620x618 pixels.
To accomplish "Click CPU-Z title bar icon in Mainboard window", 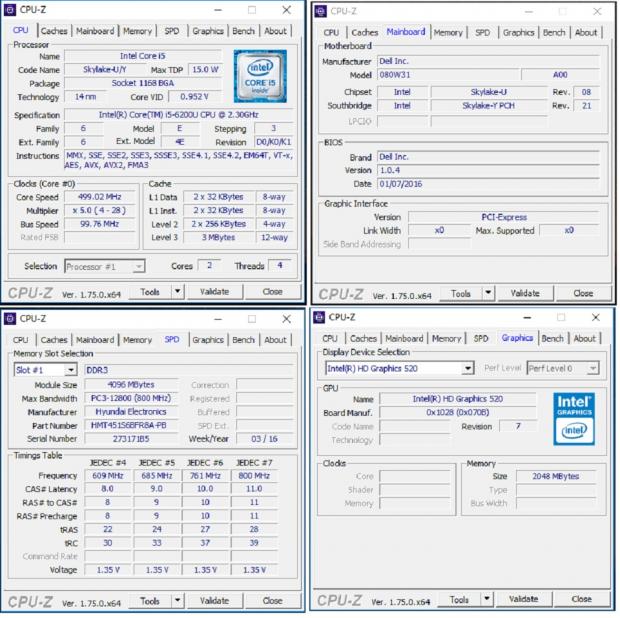I will point(321,11).
